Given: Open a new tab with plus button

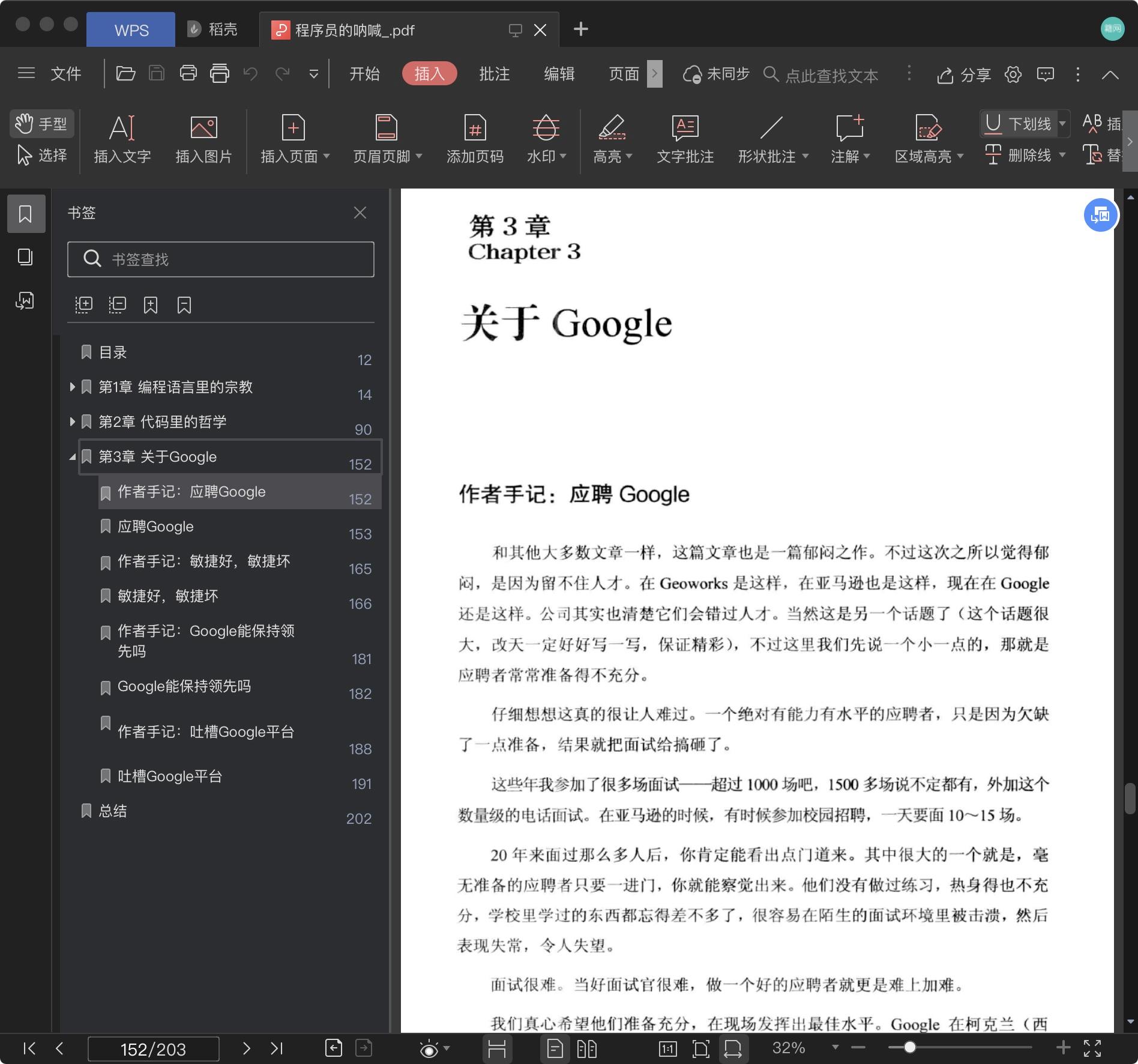Looking at the screenshot, I should [x=580, y=29].
